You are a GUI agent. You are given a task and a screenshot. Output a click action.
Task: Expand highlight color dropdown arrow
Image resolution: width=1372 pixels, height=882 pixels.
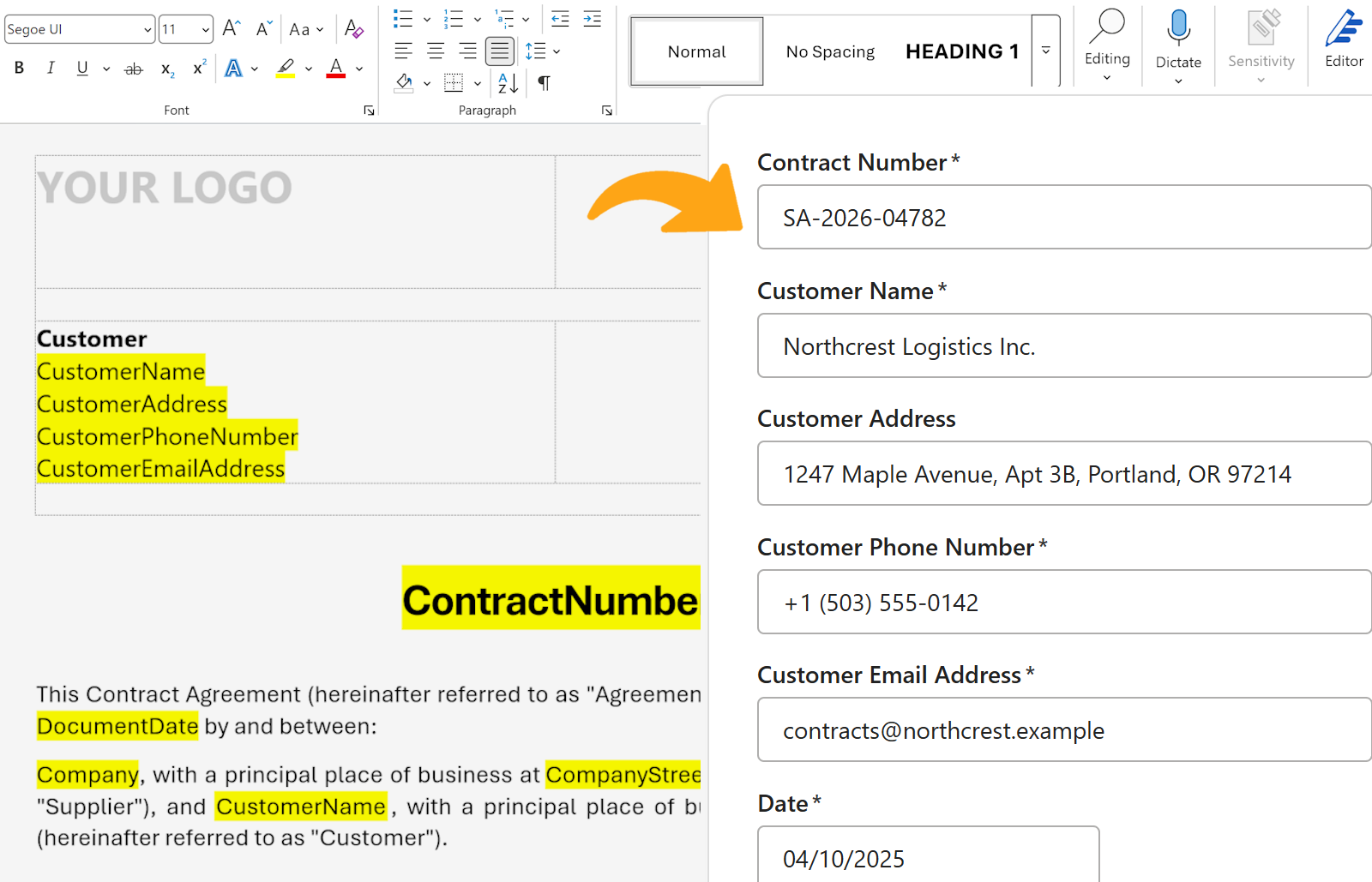point(309,69)
